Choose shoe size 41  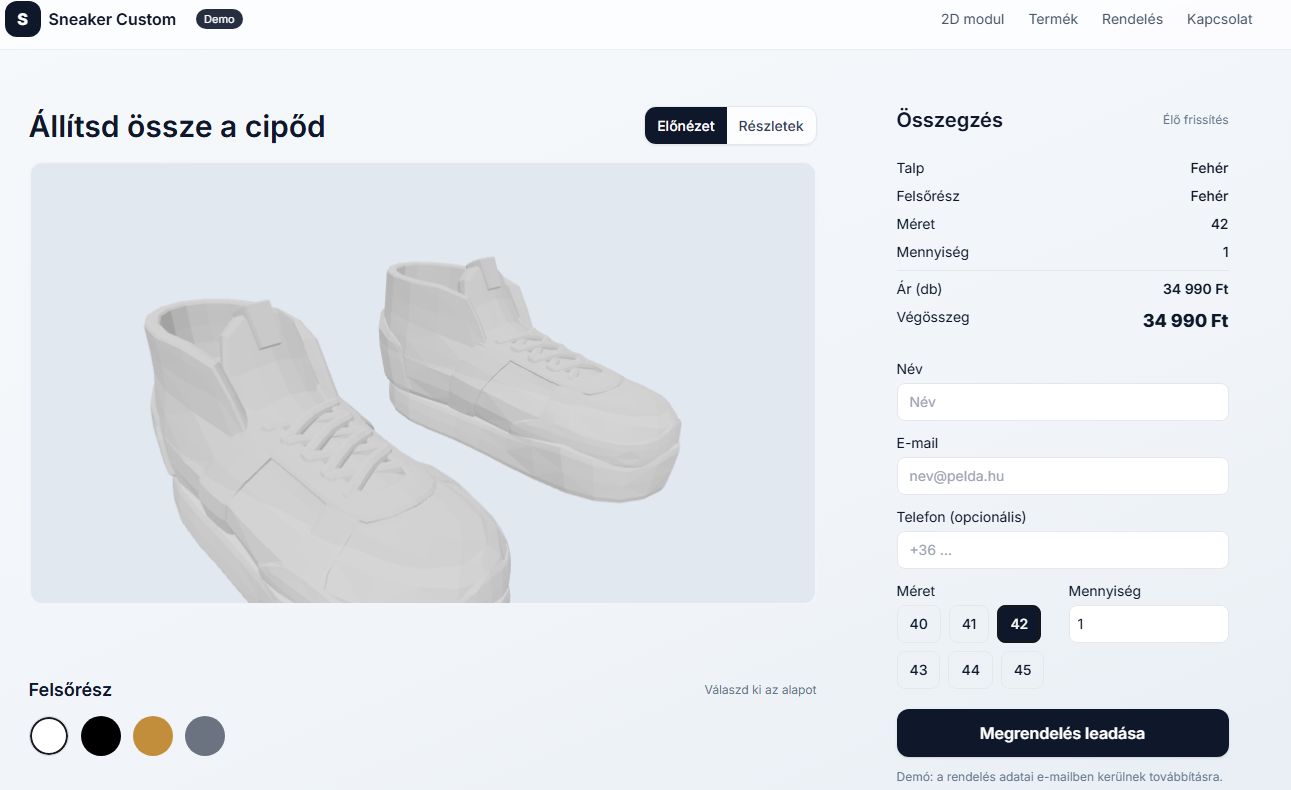point(969,624)
